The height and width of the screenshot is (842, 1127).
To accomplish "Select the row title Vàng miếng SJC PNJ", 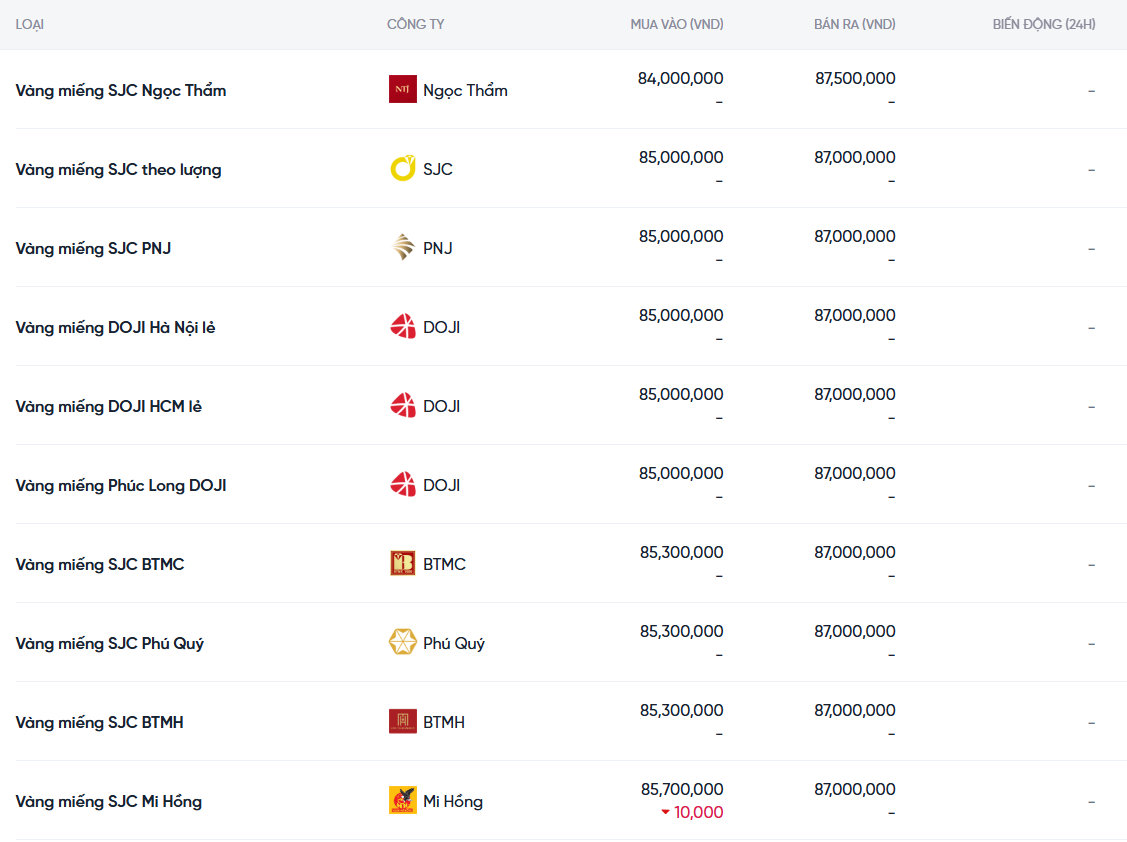I will (x=93, y=249).
